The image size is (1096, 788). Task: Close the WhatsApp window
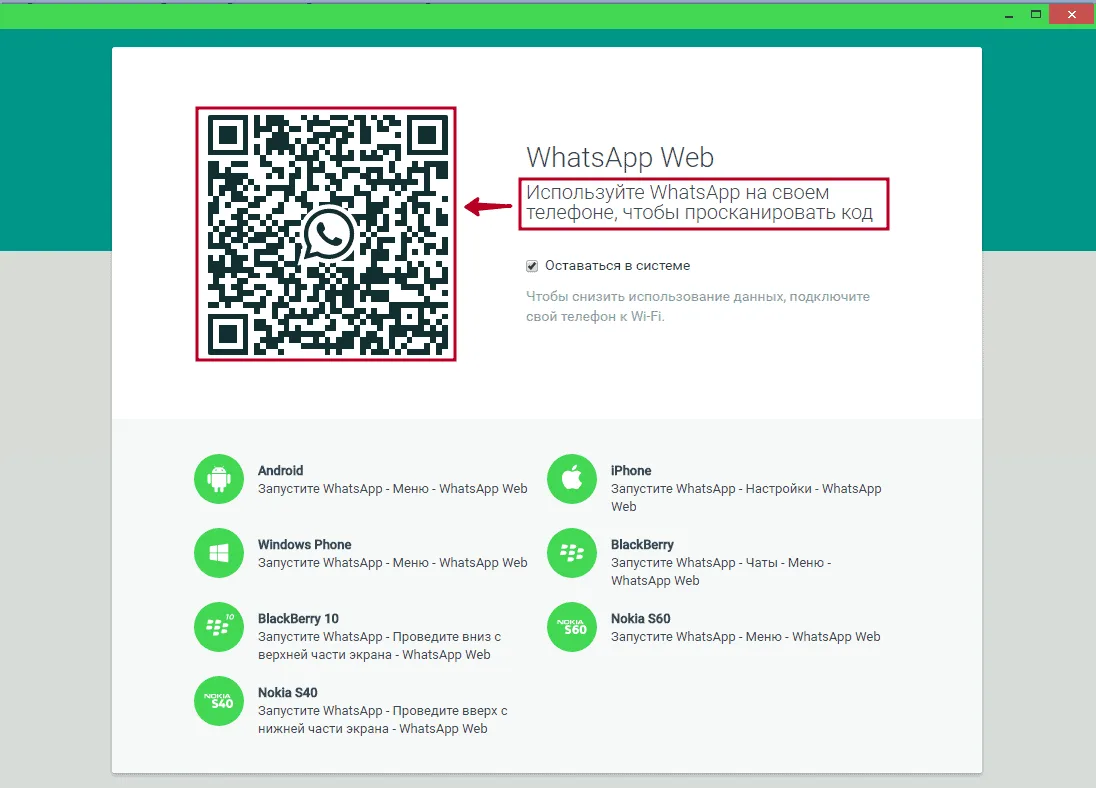1072,15
